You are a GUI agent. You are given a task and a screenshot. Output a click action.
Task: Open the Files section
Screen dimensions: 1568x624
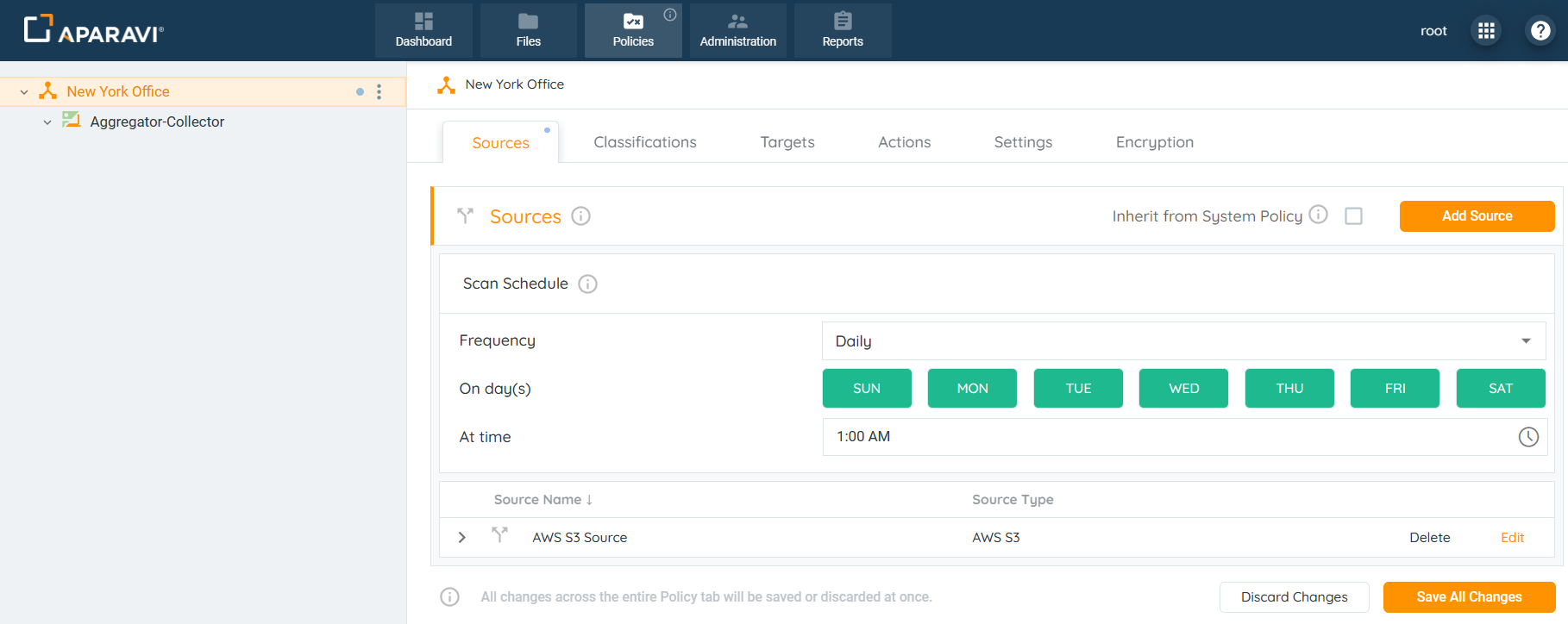[x=528, y=30]
